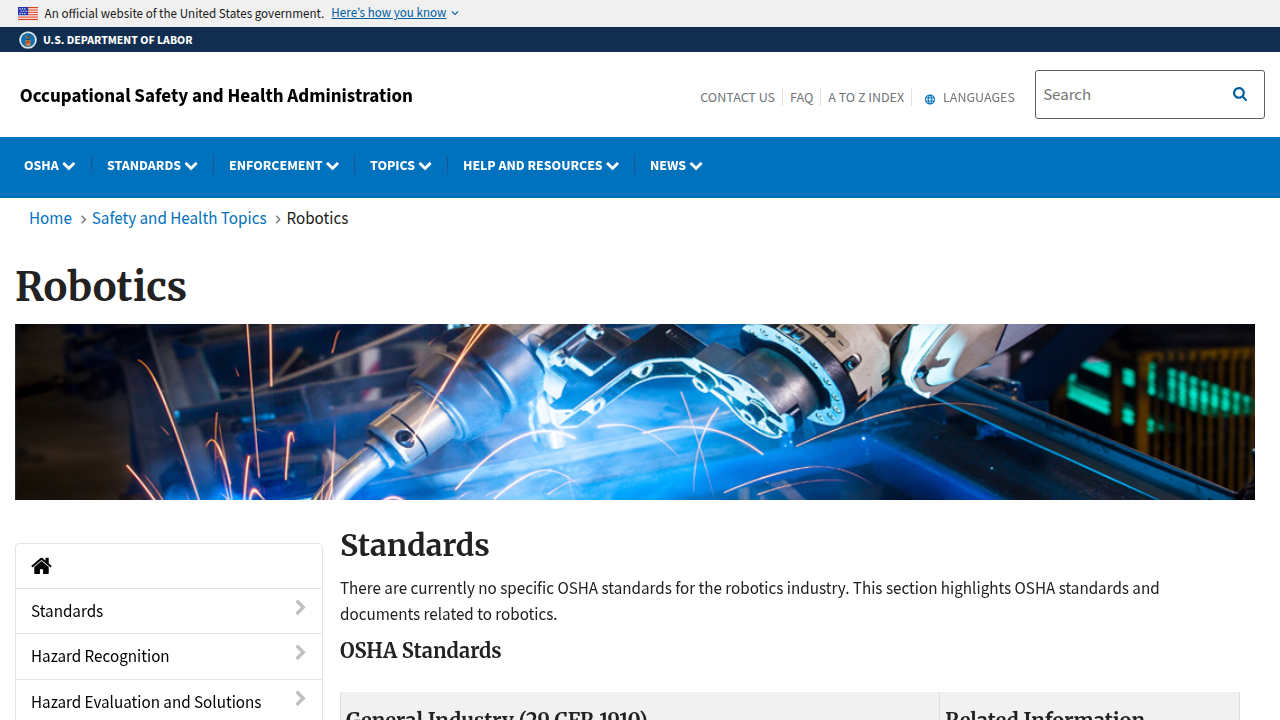Click the 'OSHA Standards' subheading
Viewport: 1280px width, 720px height.
[420, 650]
